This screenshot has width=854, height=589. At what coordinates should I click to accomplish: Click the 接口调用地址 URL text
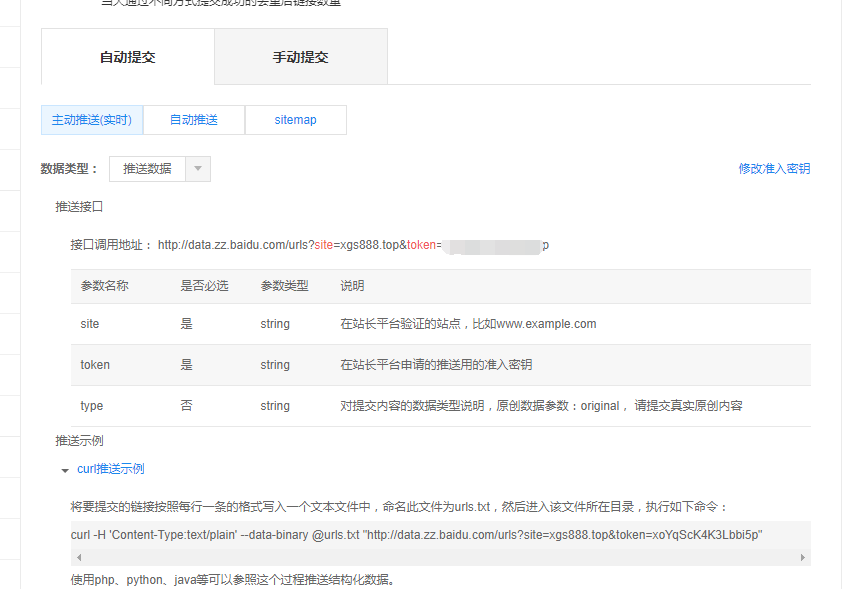click(353, 245)
